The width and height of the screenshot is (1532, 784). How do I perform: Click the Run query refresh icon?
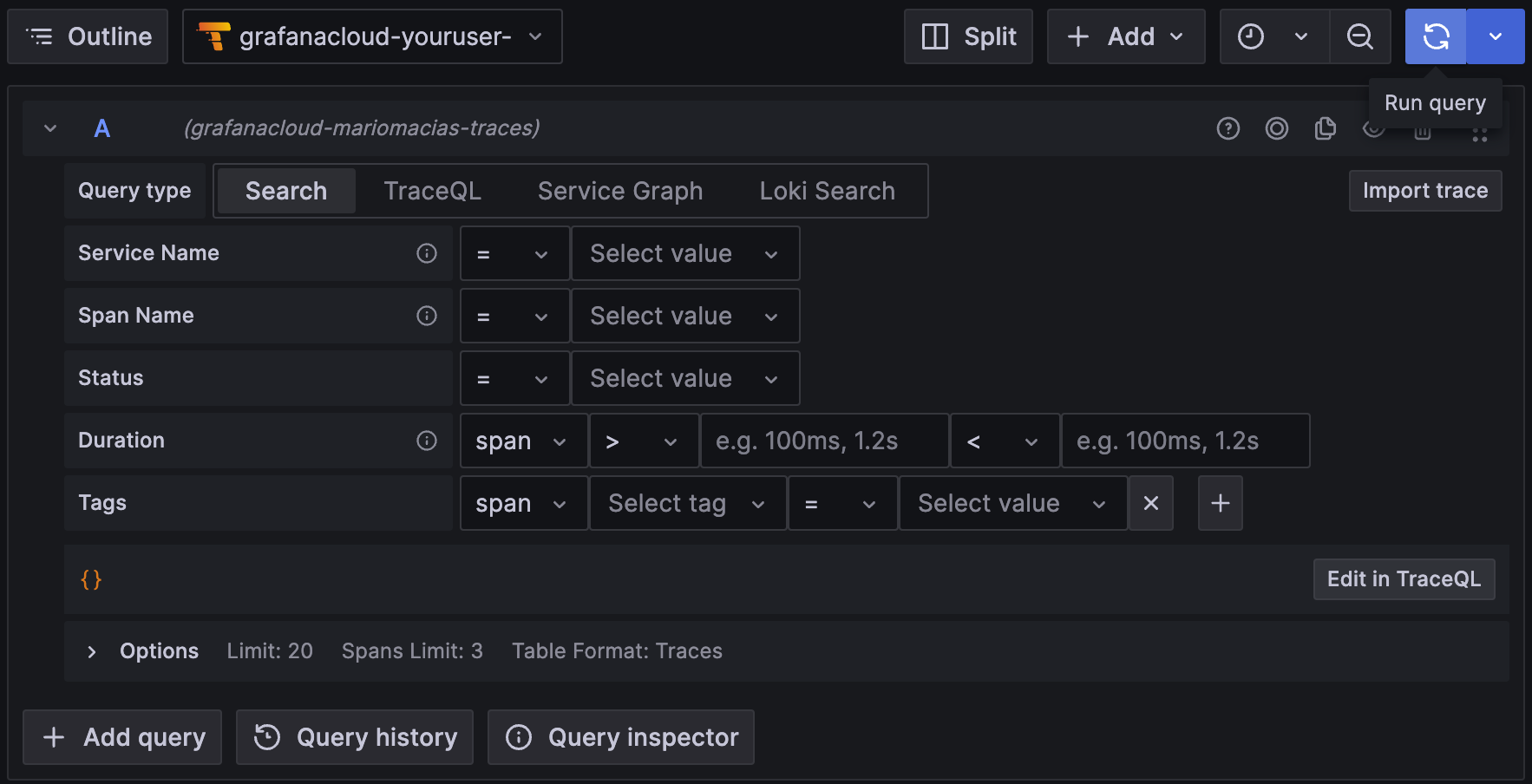pos(1436,36)
